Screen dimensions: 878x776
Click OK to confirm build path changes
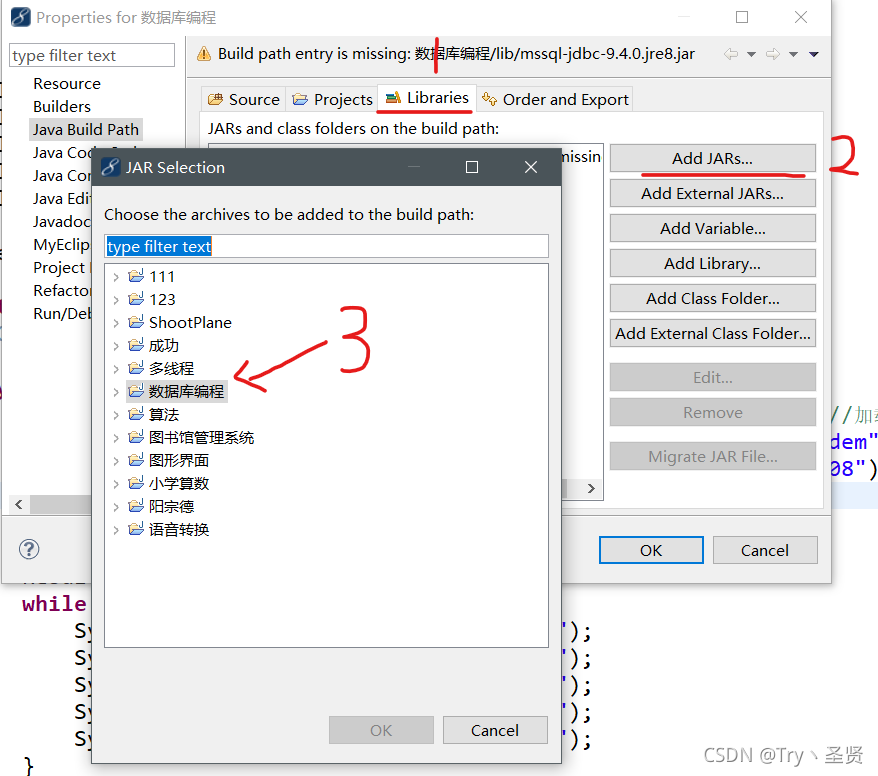click(651, 549)
